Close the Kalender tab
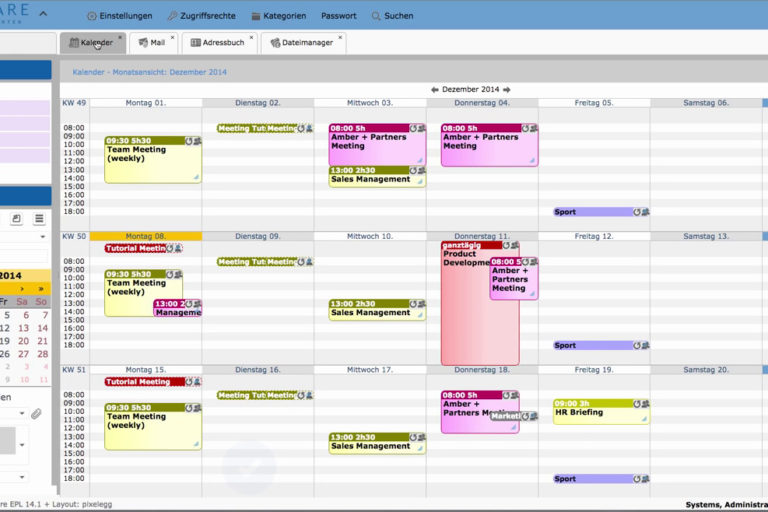Image resolution: width=768 pixels, height=512 pixels. 120,38
